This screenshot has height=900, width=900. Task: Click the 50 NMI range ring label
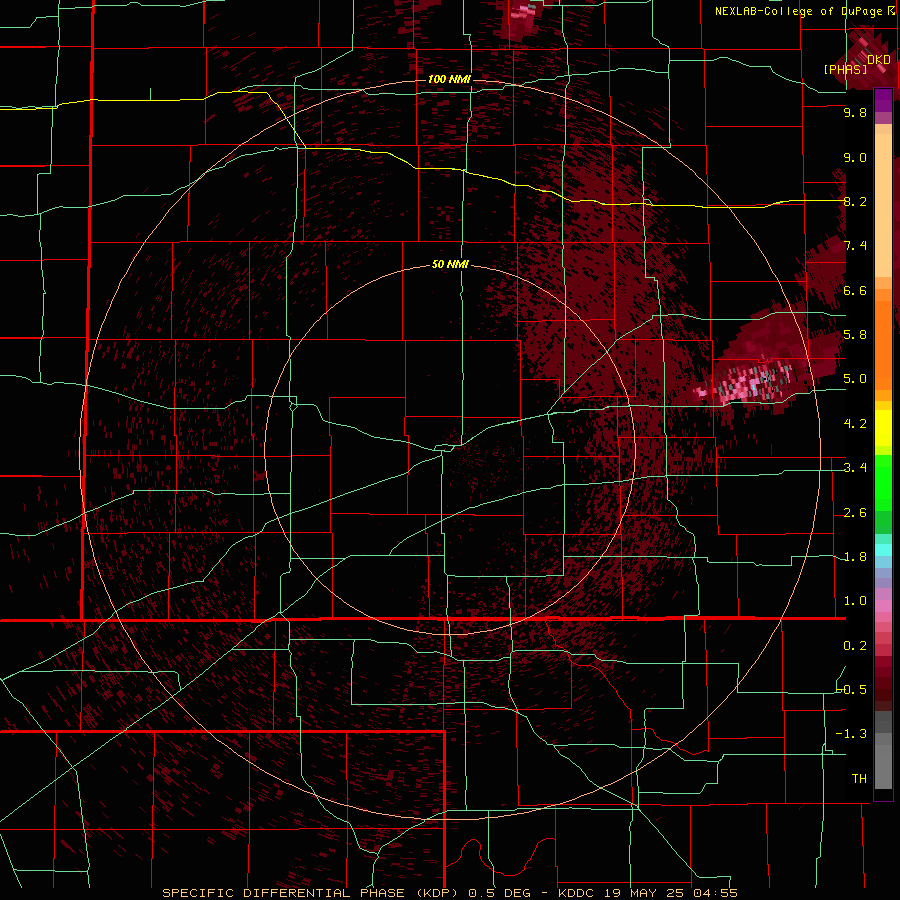(450, 264)
